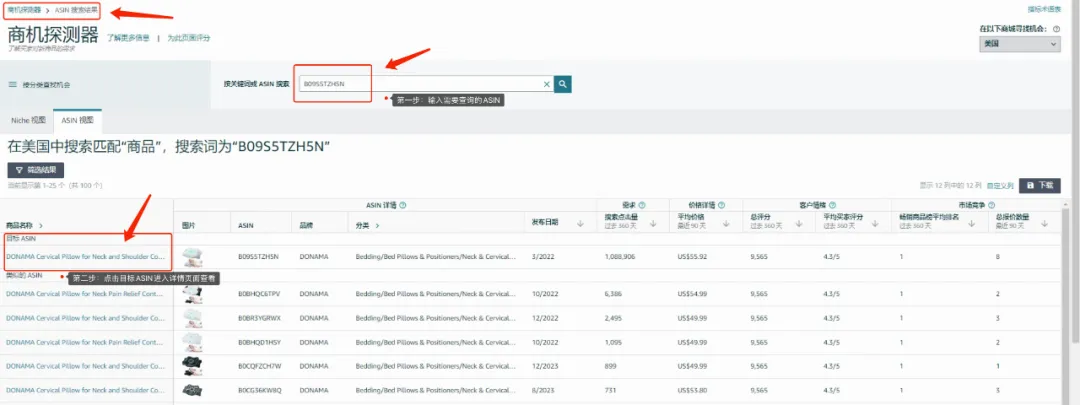Screen dimensions: 1080x405
Task: Open marketplace dropdown showing 美国
Action: pos(1019,43)
